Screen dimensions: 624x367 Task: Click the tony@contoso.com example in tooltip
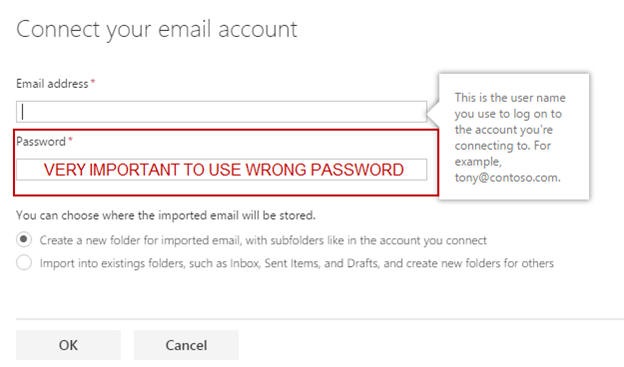(507, 178)
